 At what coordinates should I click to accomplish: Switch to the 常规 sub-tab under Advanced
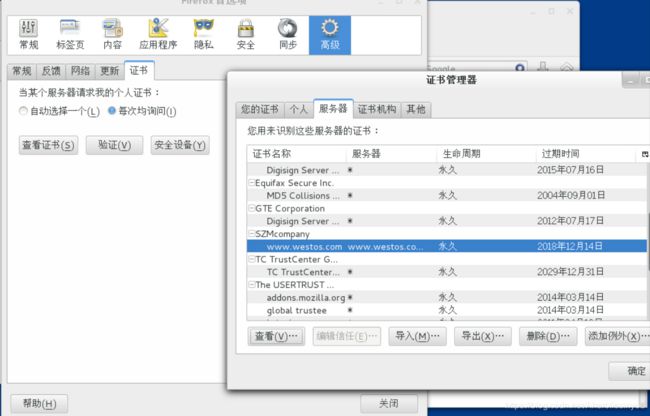(22, 71)
